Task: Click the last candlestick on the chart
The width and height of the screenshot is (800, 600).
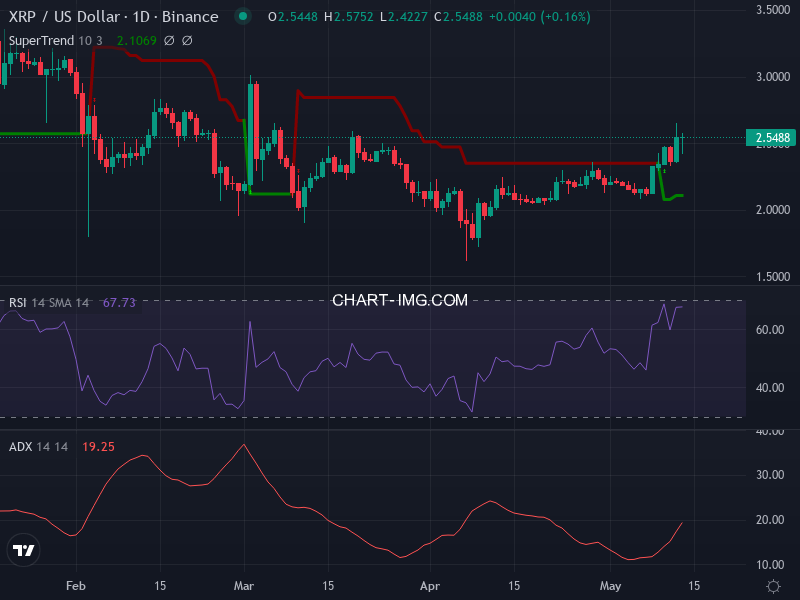Action: click(x=683, y=143)
